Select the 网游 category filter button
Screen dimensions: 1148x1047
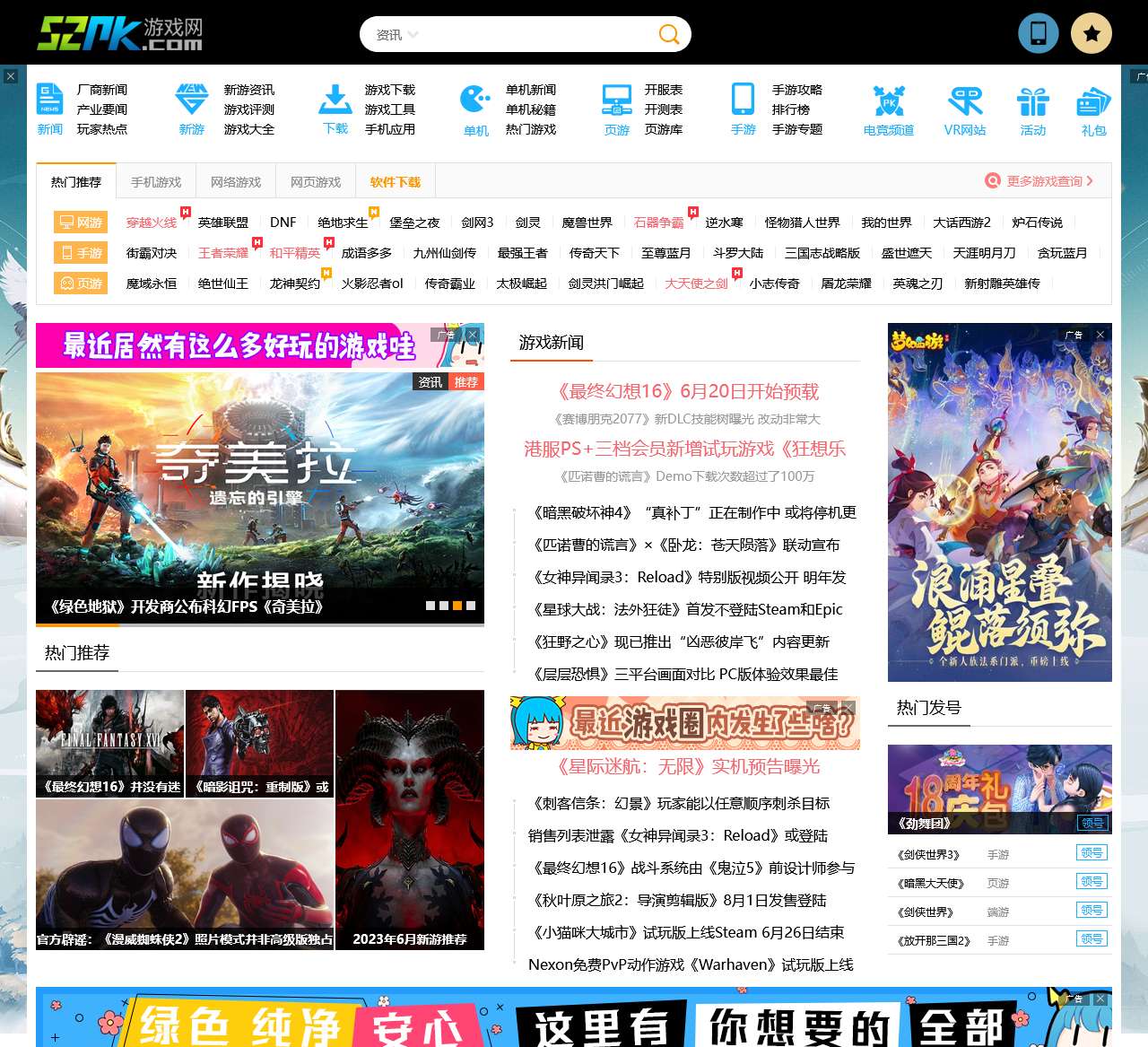pos(81,222)
